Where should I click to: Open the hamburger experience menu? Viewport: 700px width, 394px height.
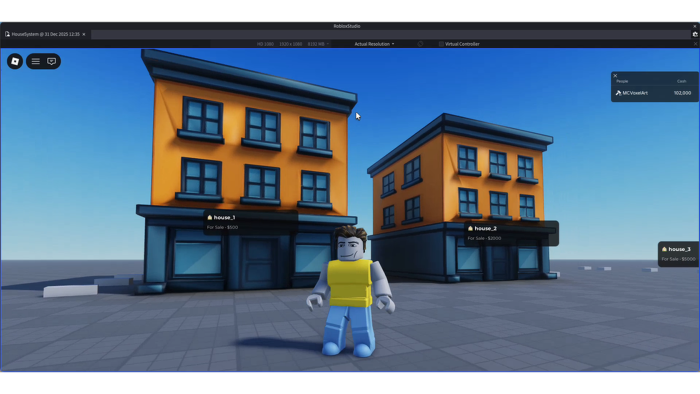coord(36,61)
